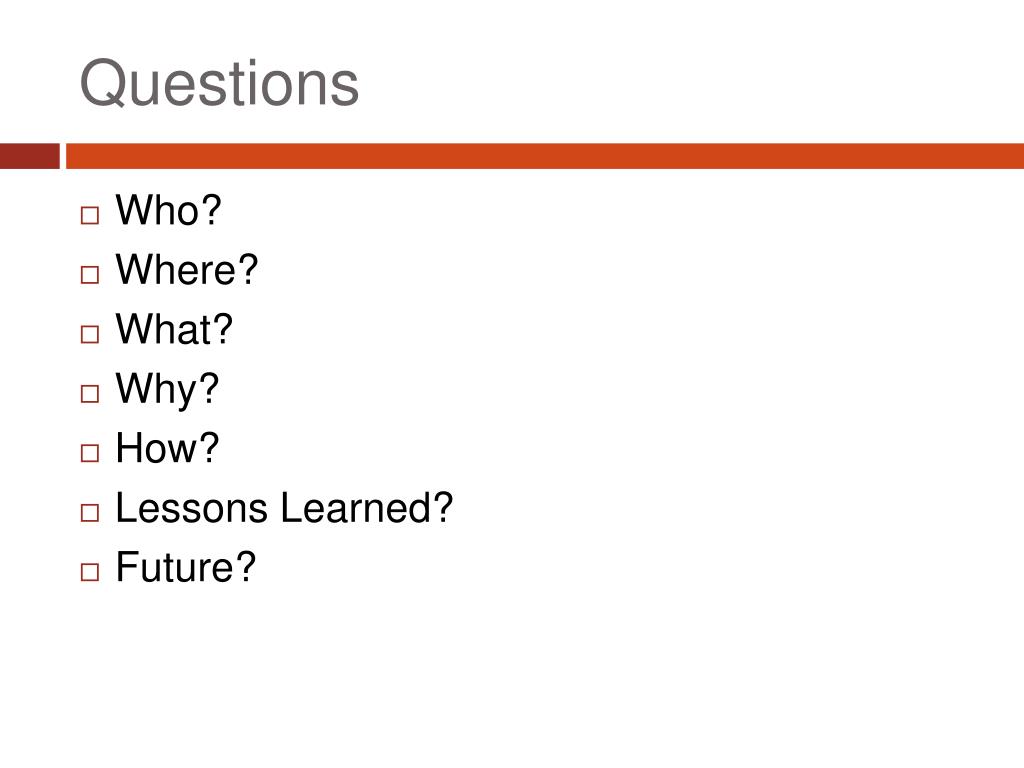Screen dimensions: 1024x768
Task: Select the Future? bullet text
Action: pos(185,567)
